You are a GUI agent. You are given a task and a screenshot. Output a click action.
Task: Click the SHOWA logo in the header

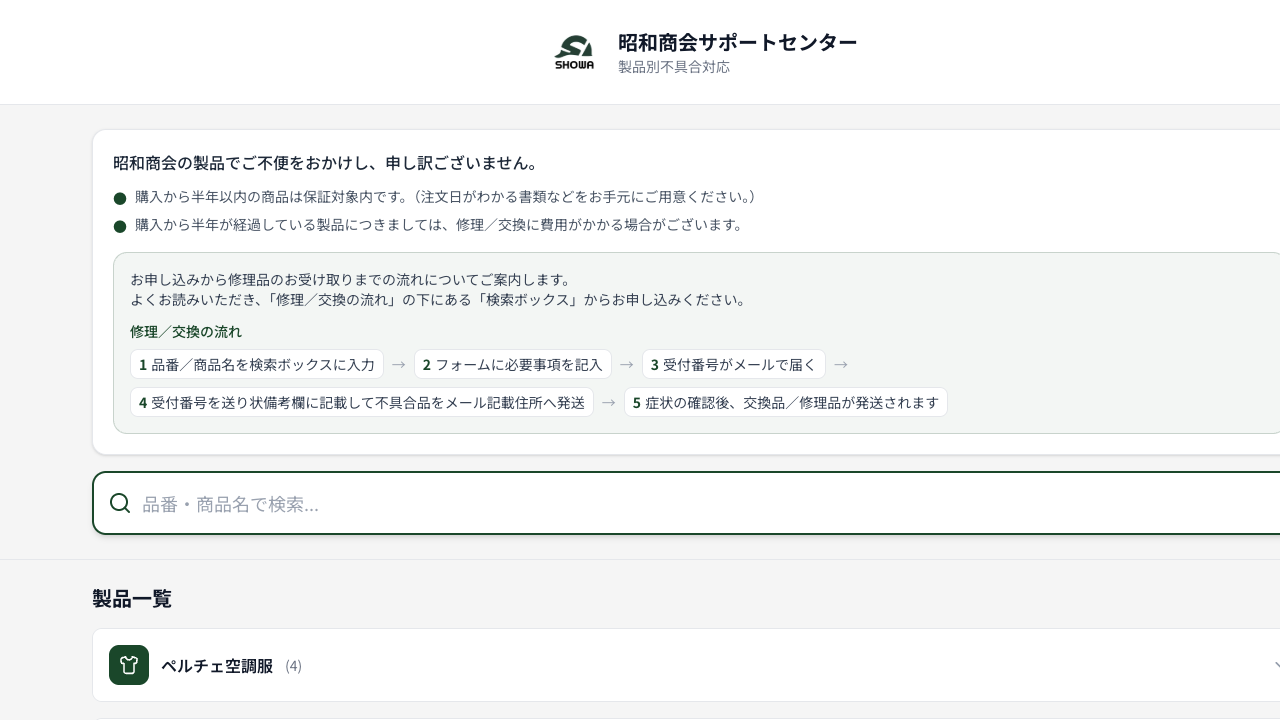573,51
